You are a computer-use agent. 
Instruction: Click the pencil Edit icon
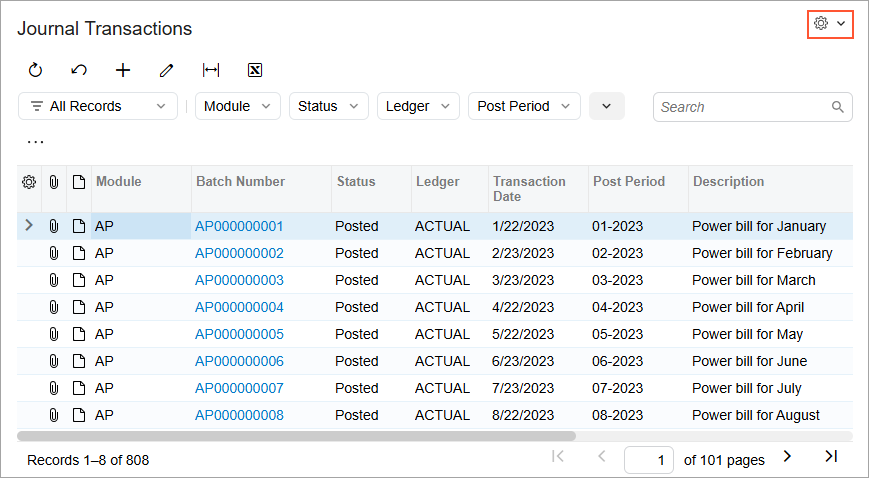click(x=167, y=70)
